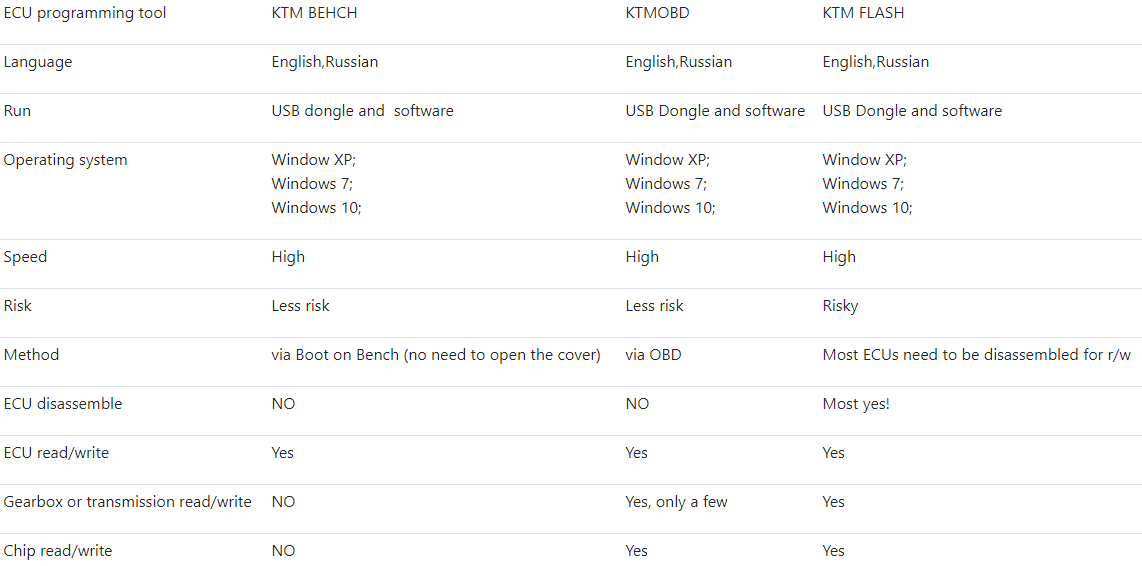Click the Operating system row label
This screenshot has height=566, width=1142.
(66, 160)
